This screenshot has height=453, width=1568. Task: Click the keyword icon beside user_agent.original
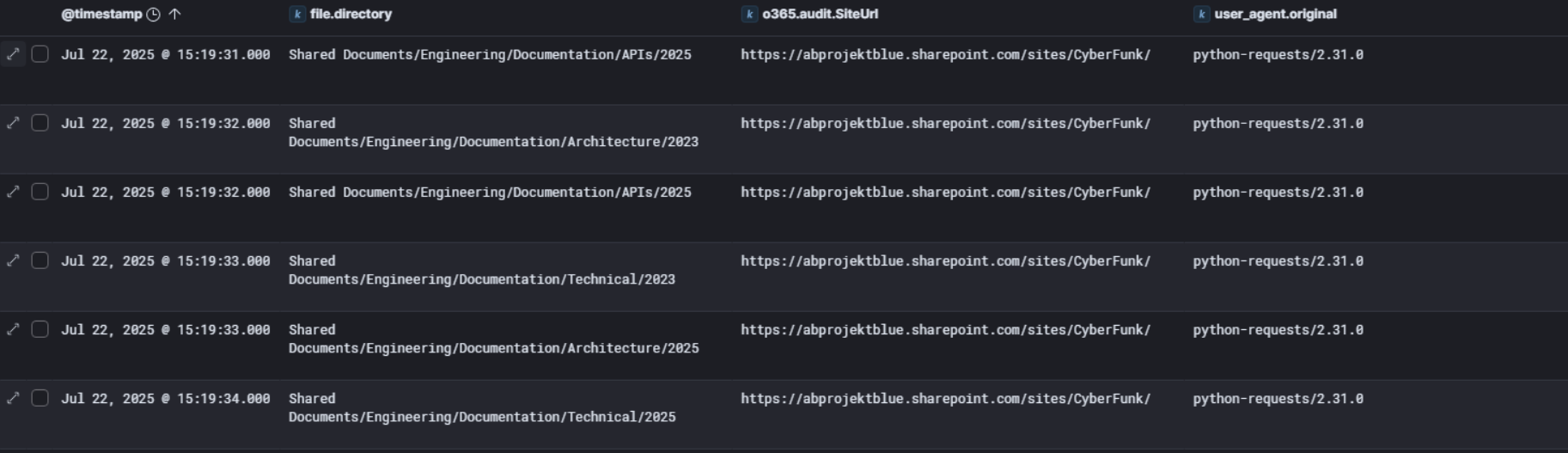click(x=1201, y=14)
